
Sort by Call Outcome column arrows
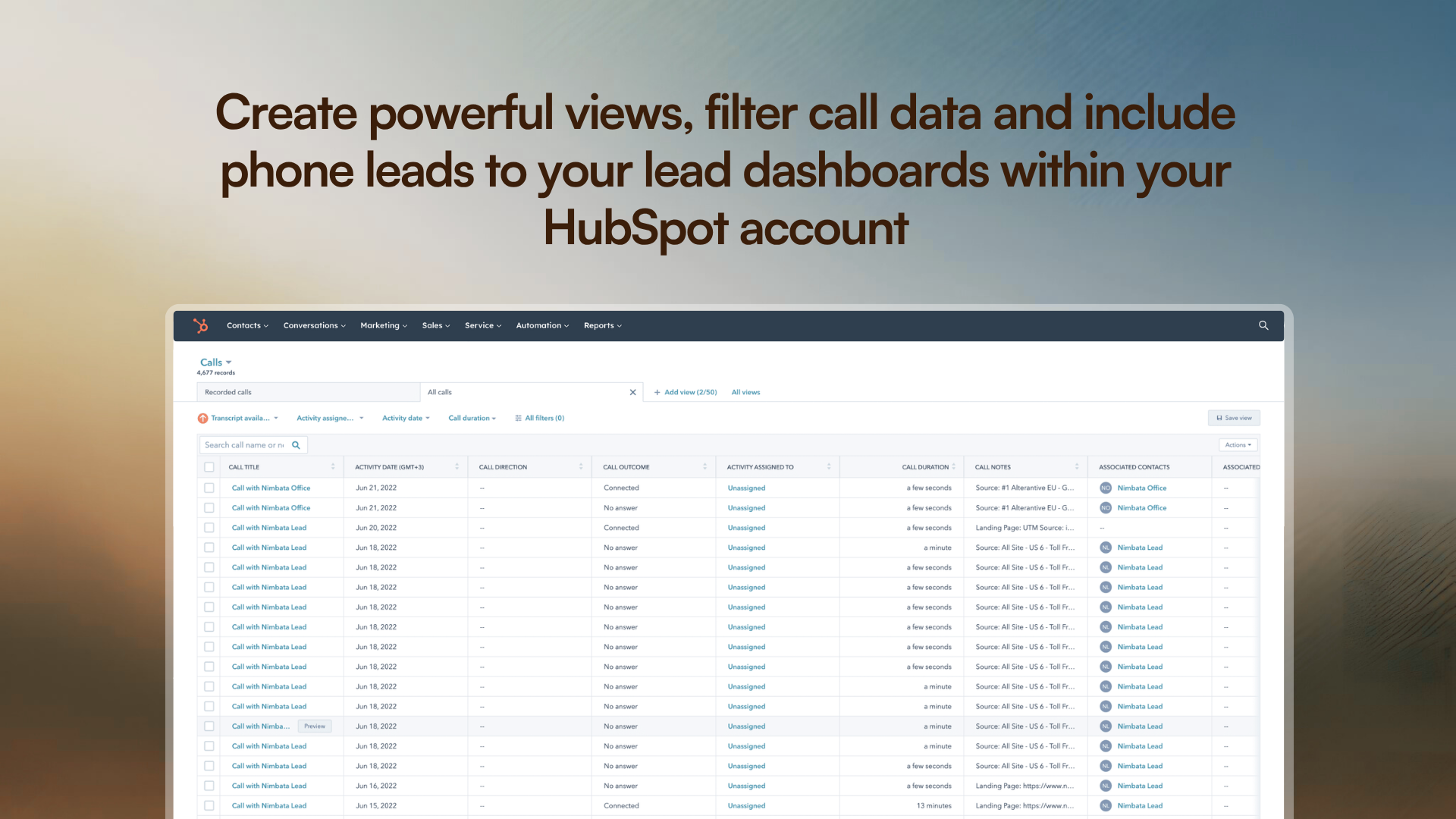click(x=704, y=467)
